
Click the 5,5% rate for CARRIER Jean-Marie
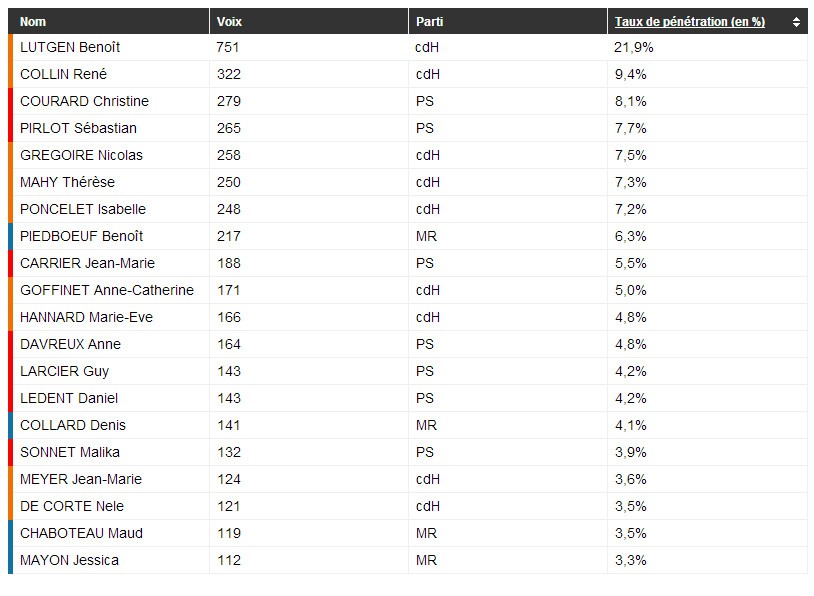pyautogui.click(x=631, y=263)
